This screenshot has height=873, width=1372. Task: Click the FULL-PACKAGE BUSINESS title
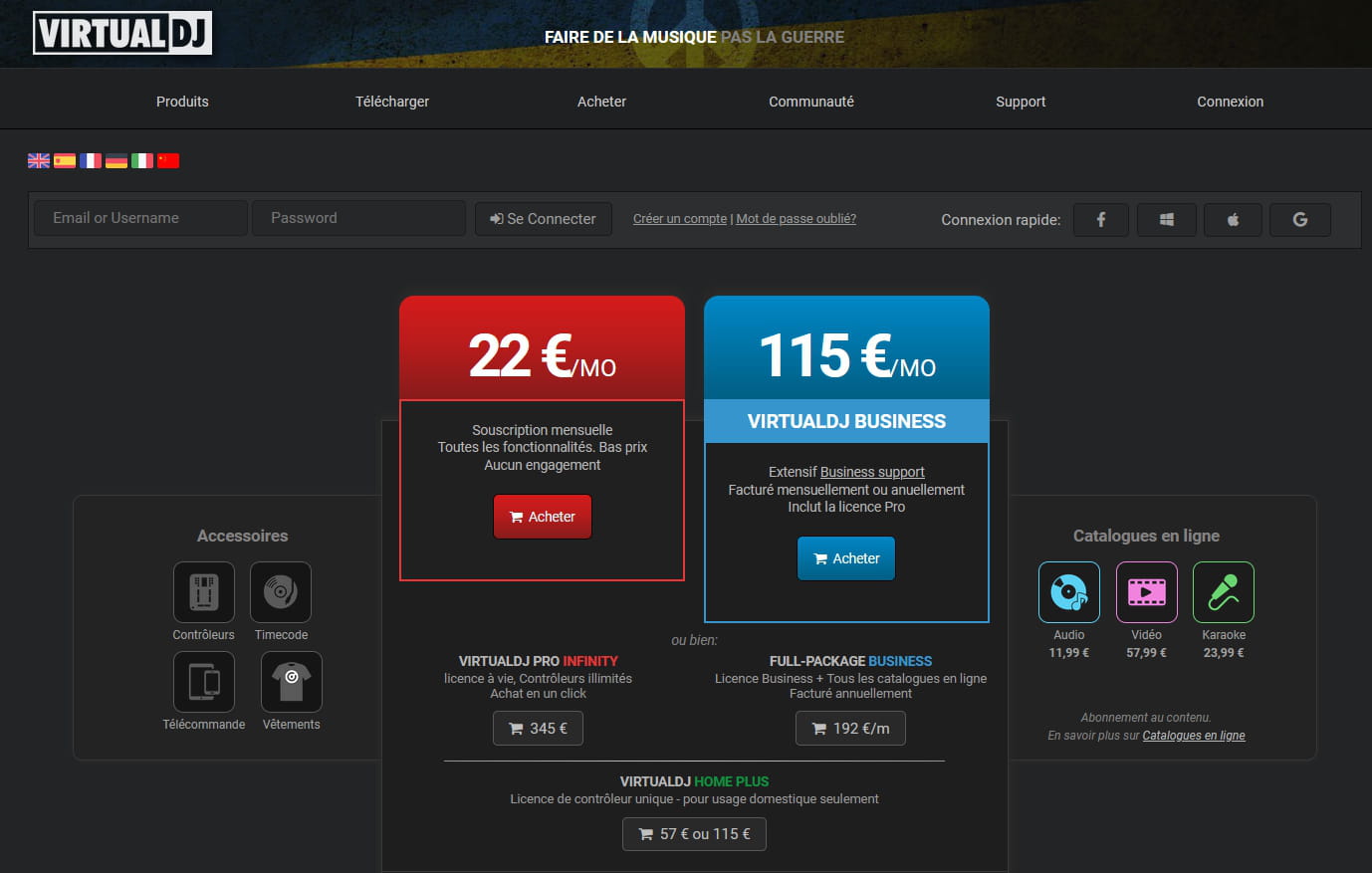point(850,661)
